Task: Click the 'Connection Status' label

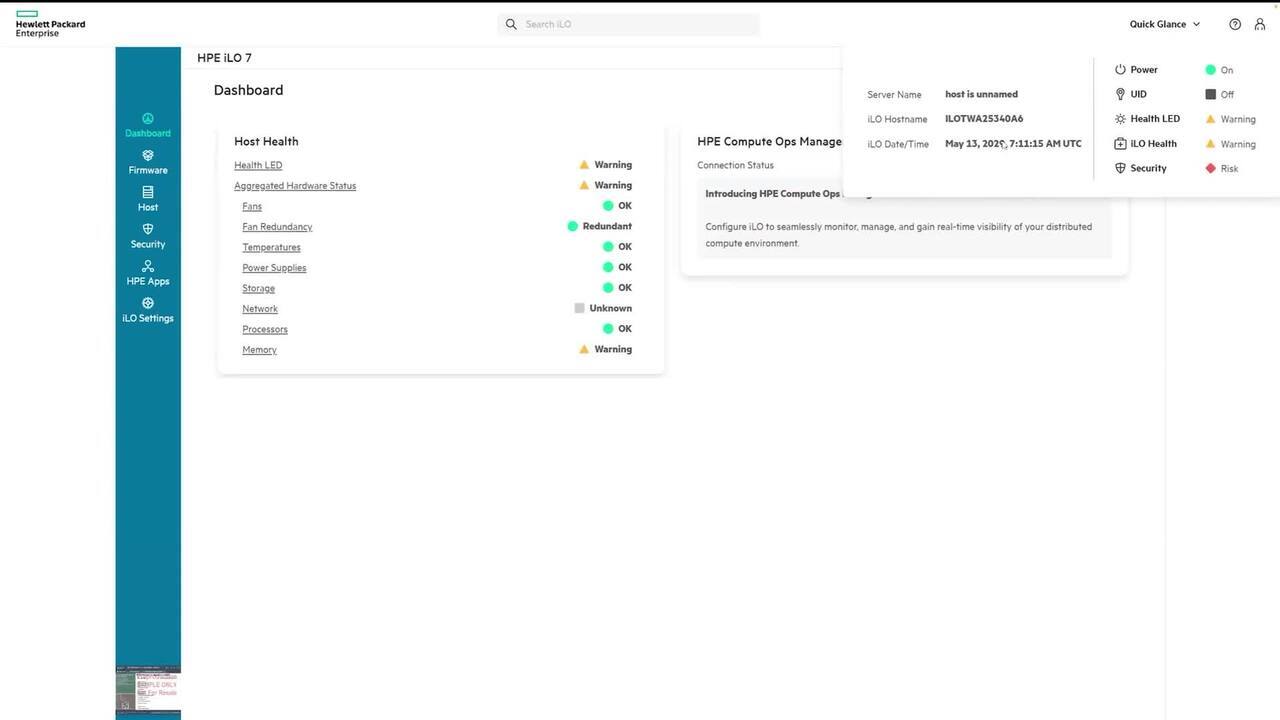Action: (x=735, y=165)
